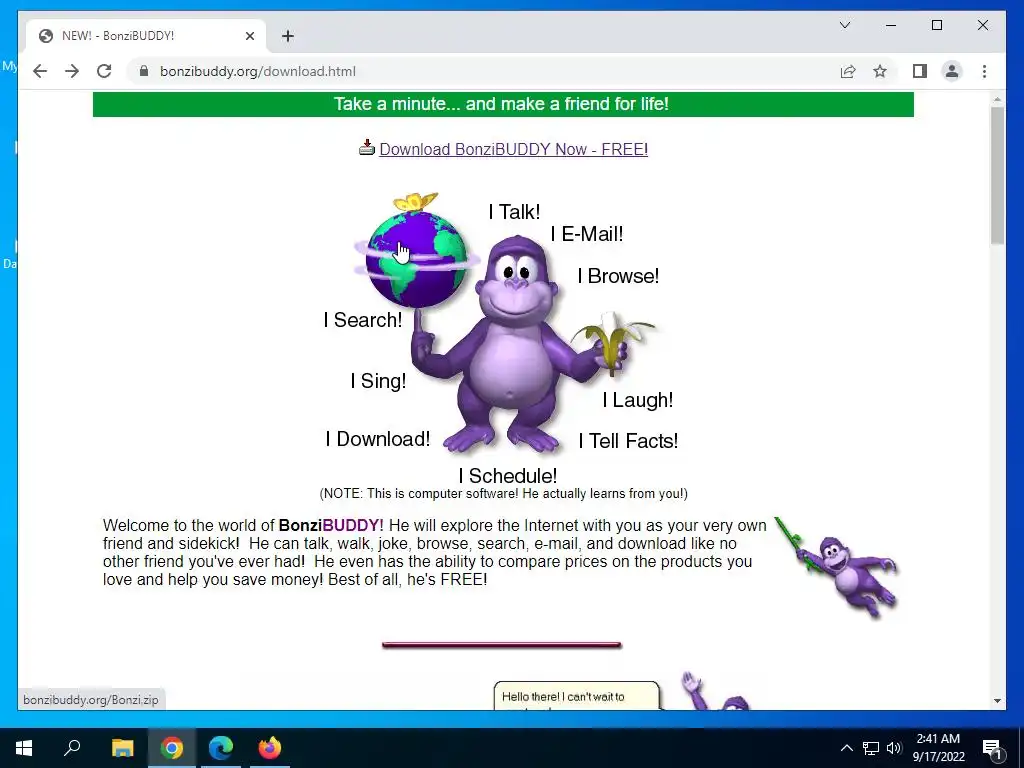Click the 'I Download!' text
Viewport: 1024px width, 768px height.
(377, 439)
